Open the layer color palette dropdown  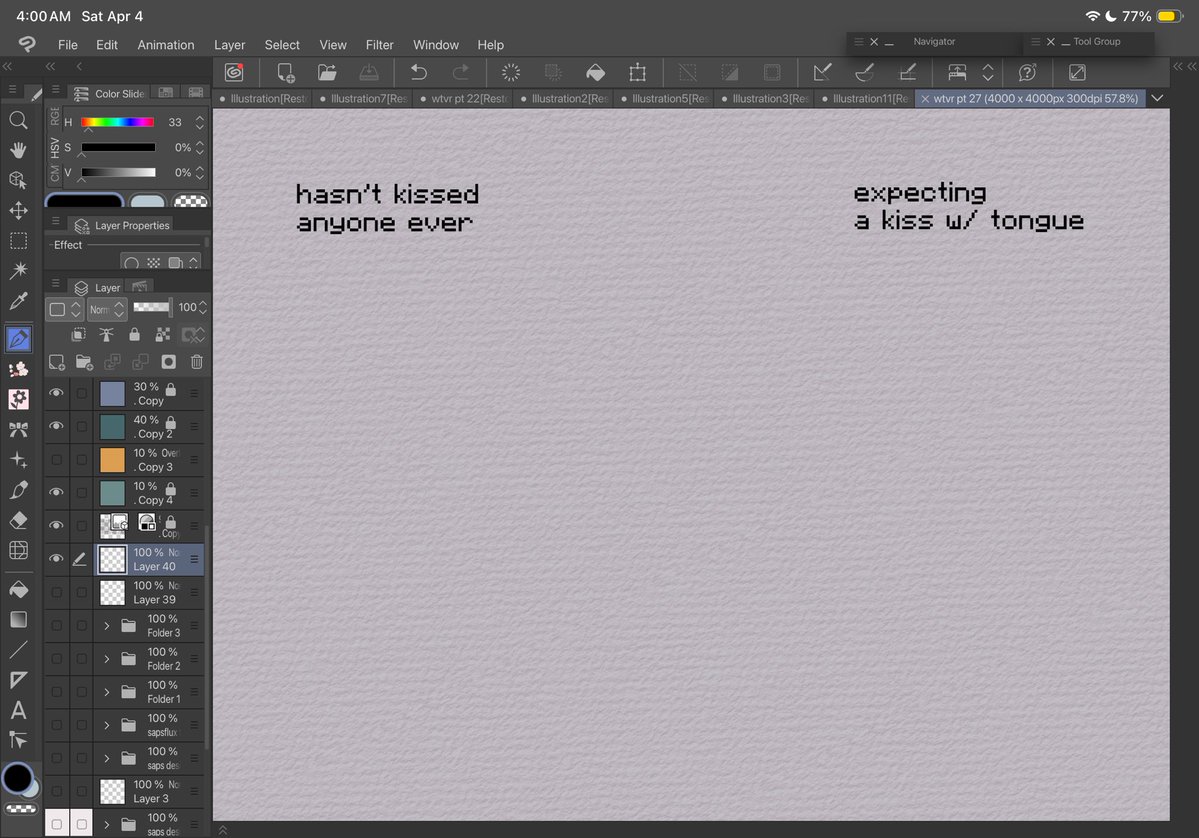coord(66,310)
